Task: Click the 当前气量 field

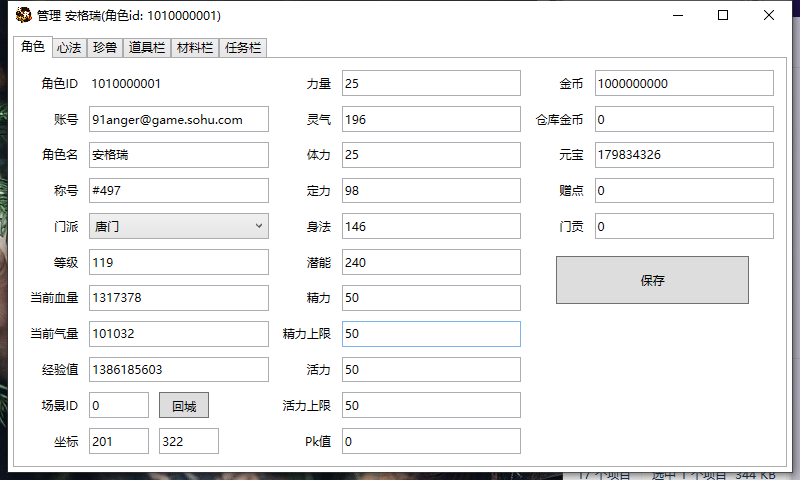Action: pyautogui.click(x=179, y=334)
